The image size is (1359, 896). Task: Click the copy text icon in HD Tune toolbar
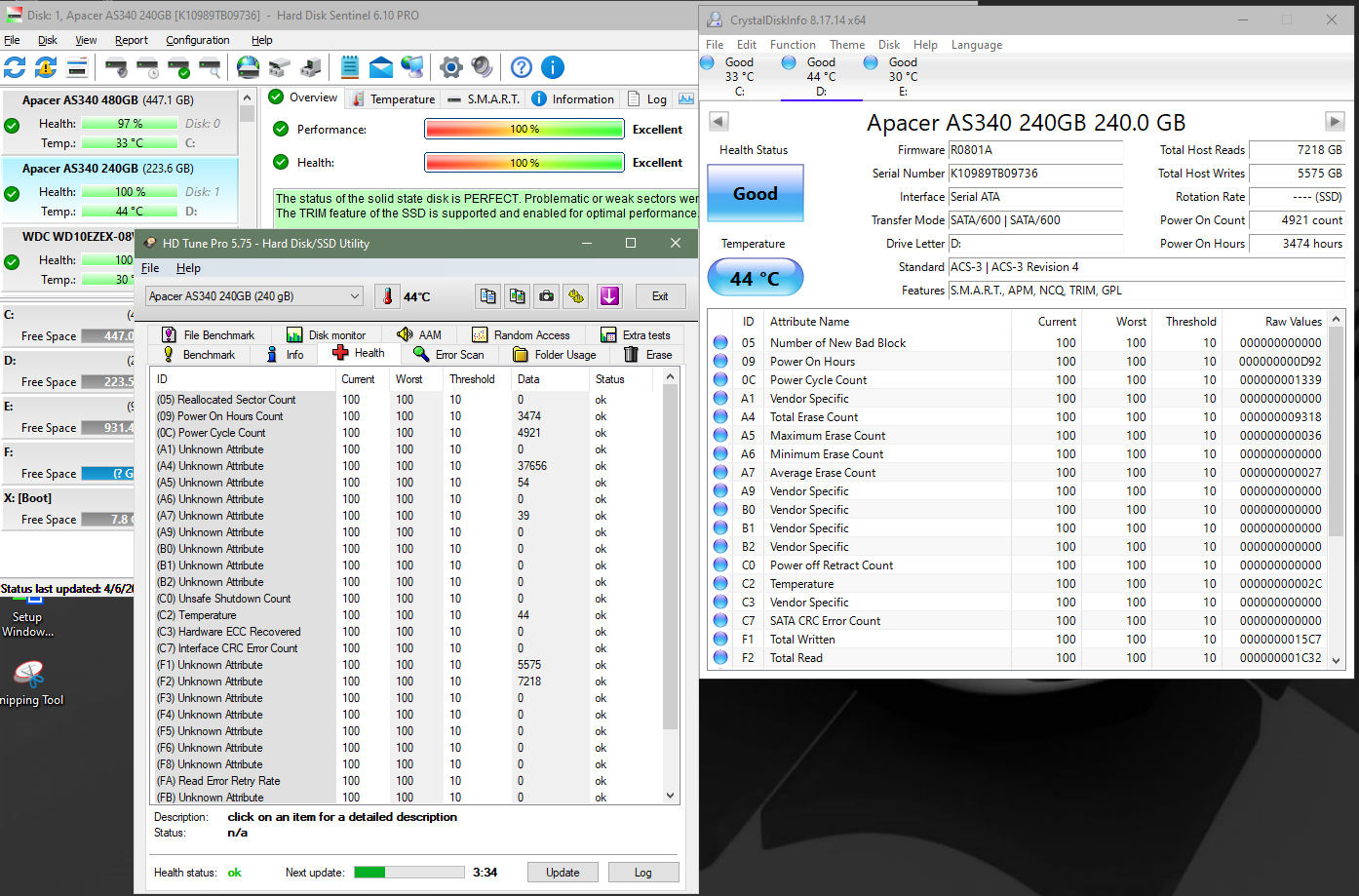tap(488, 296)
